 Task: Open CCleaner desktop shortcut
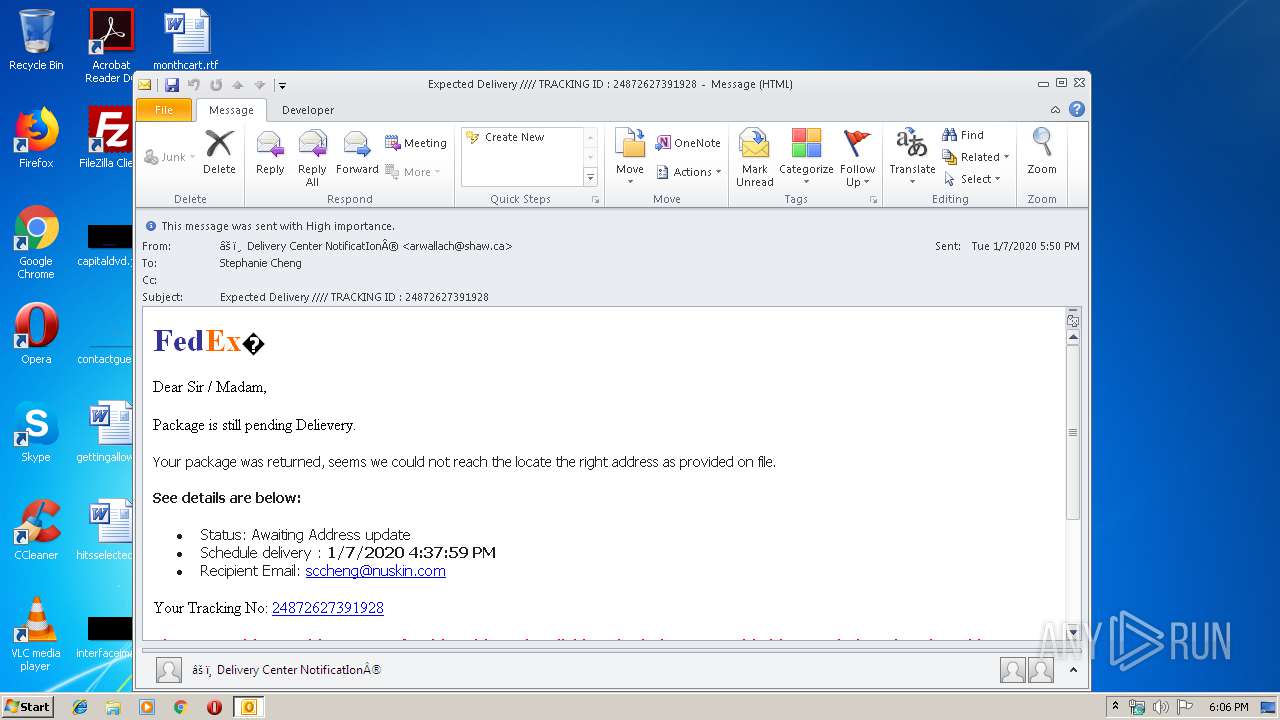tap(36, 530)
